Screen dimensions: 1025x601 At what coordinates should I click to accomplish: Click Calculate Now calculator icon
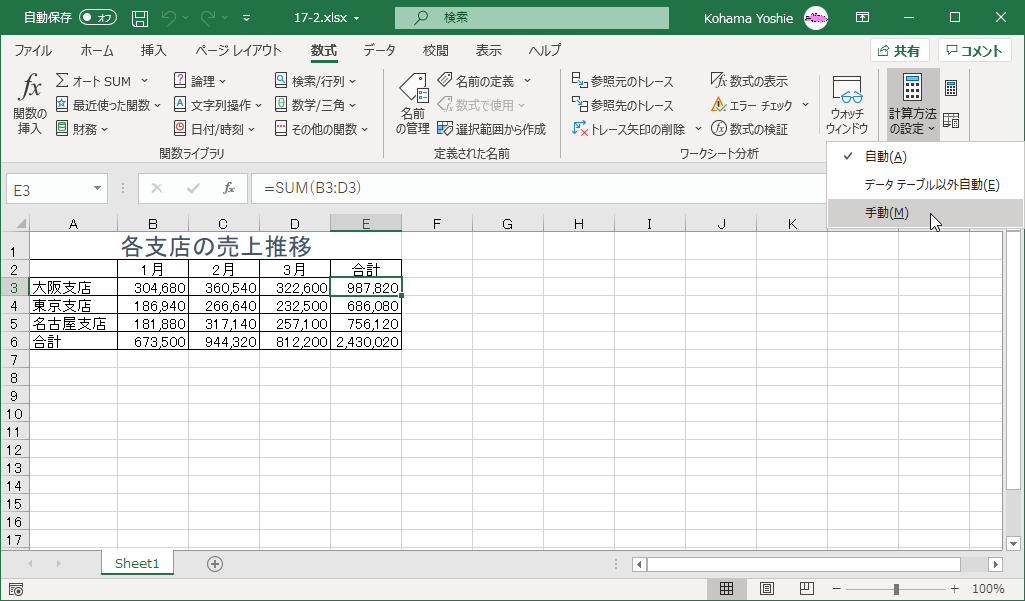point(951,88)
